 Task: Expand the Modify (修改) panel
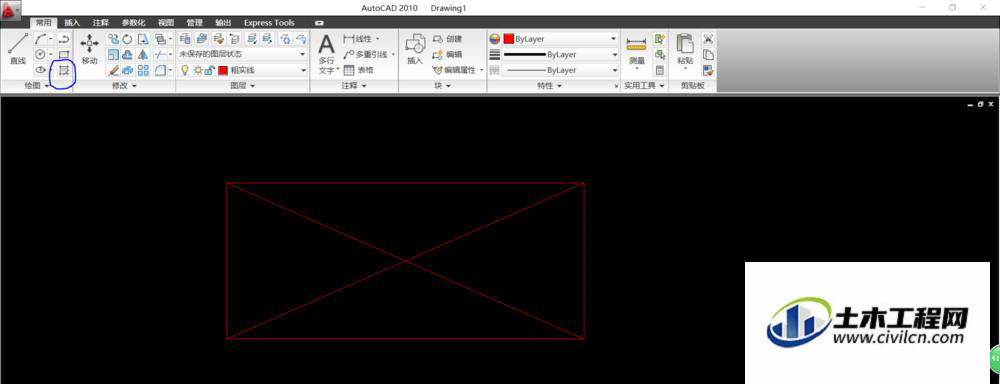pyautogui.click(x=124, y=85)
